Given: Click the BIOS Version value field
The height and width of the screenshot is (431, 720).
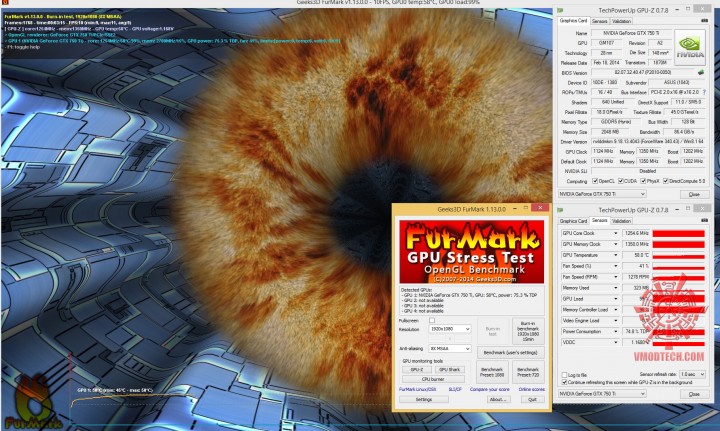Looking at the screenshot, I should point(644,73).
